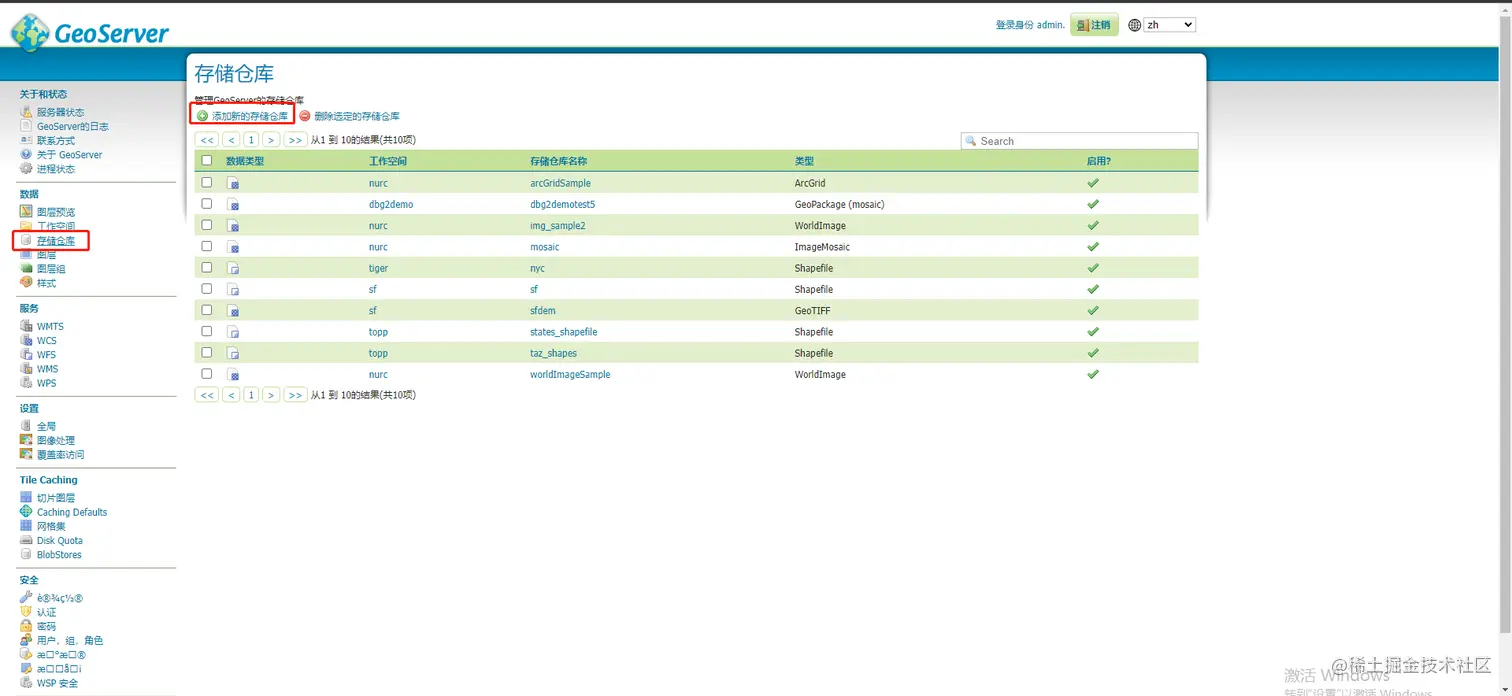Click the GeoServer logo

click(89, 32)
